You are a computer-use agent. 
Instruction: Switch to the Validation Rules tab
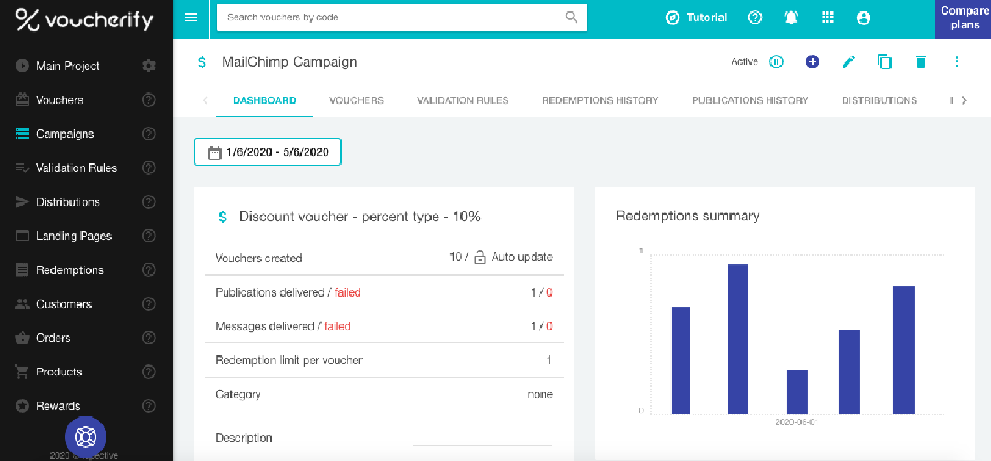click(x=463, y=101)
